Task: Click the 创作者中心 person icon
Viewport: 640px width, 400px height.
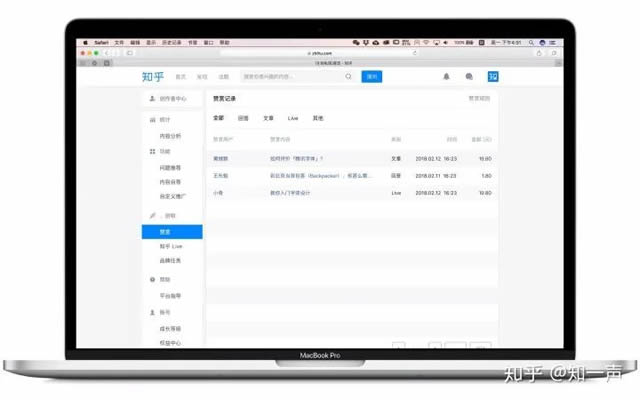Action: pyautogui.click(x=151, y=98)
